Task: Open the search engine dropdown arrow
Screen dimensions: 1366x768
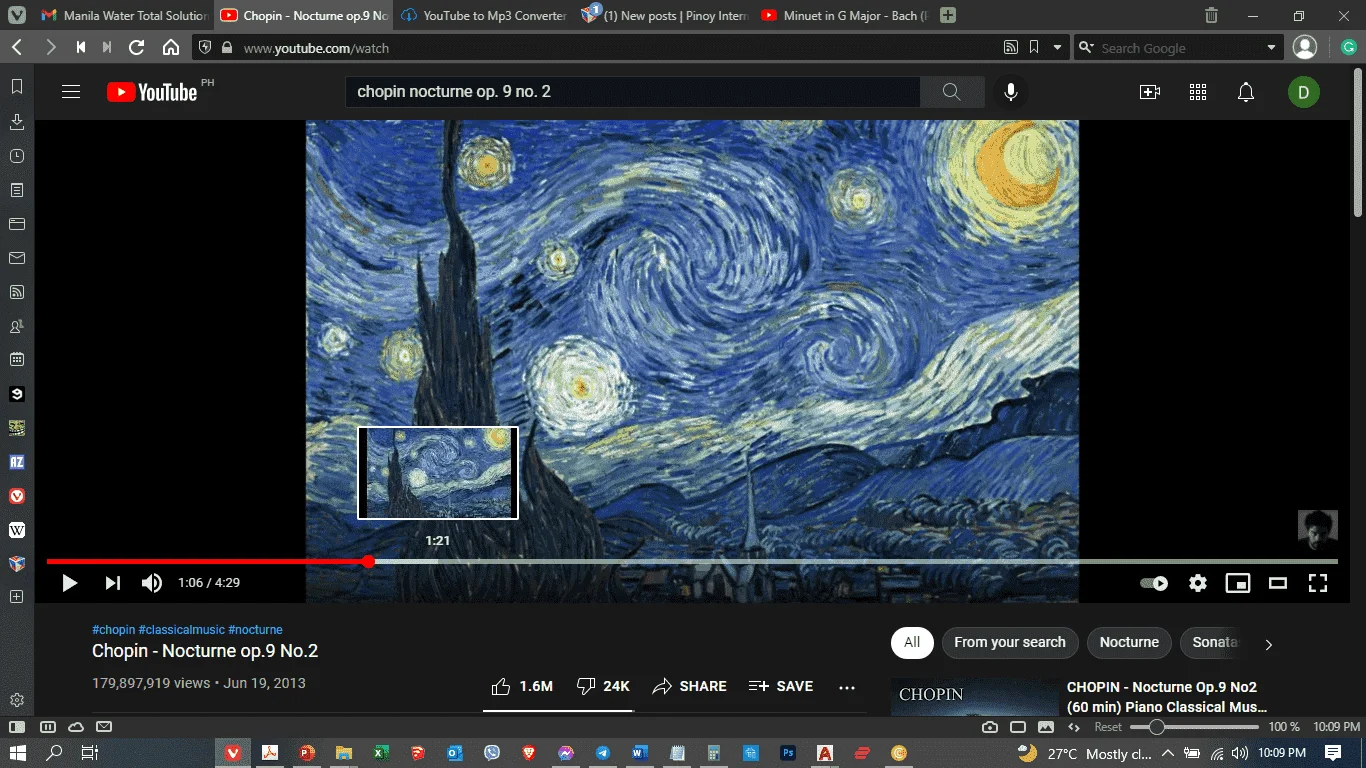Action: (1272, 47)
